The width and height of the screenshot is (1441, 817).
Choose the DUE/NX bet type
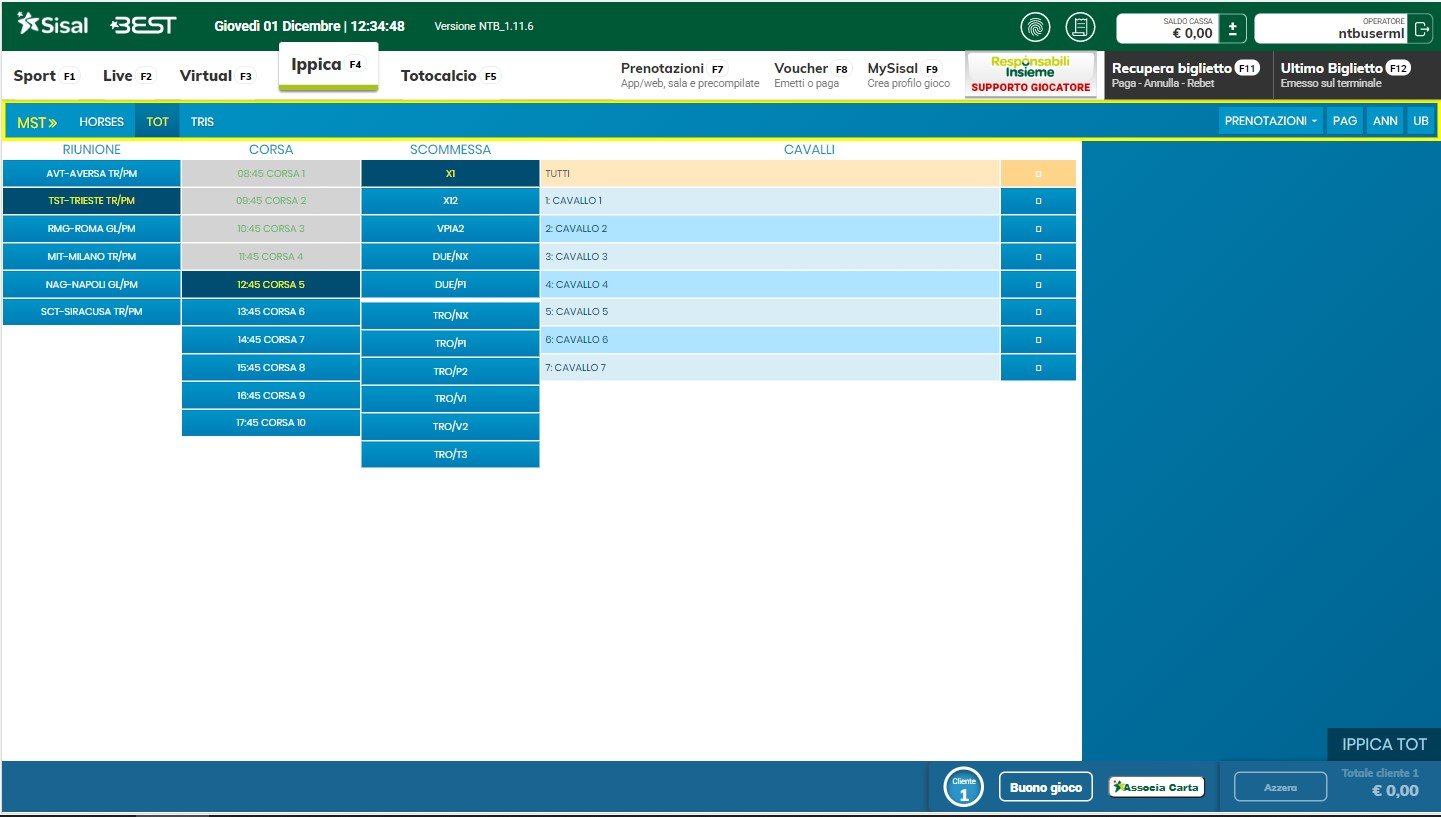coord(450,257)
